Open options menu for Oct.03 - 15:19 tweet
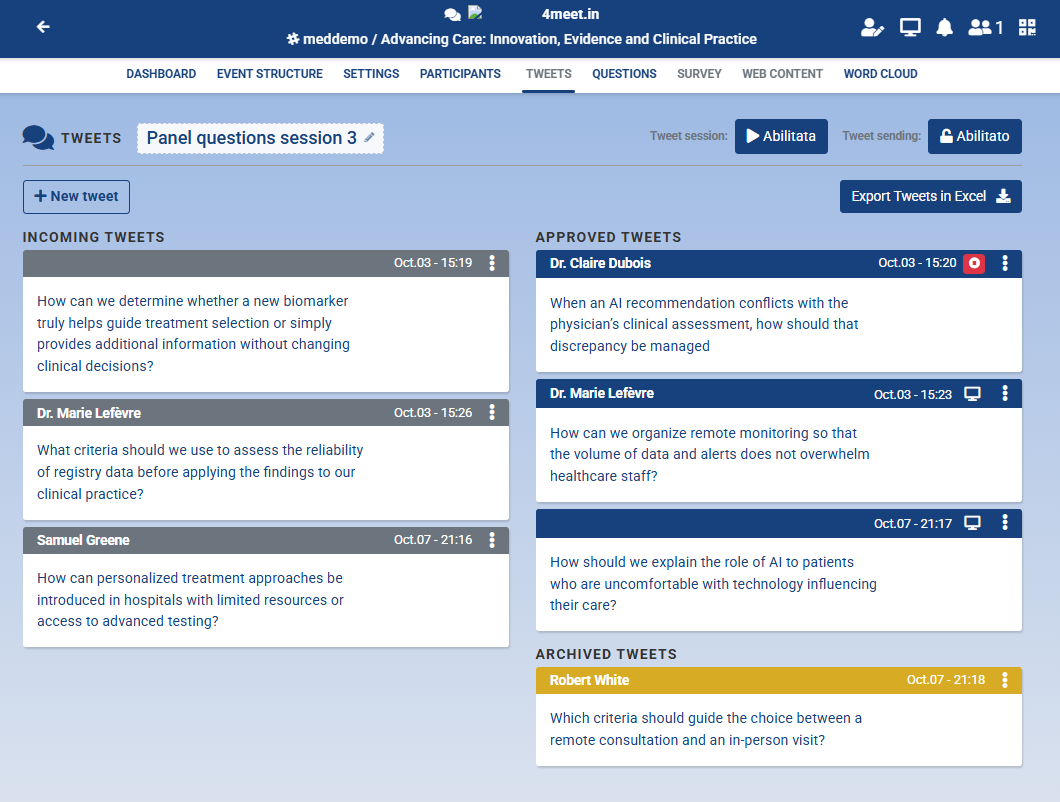1060x802 pixels. 492,263
